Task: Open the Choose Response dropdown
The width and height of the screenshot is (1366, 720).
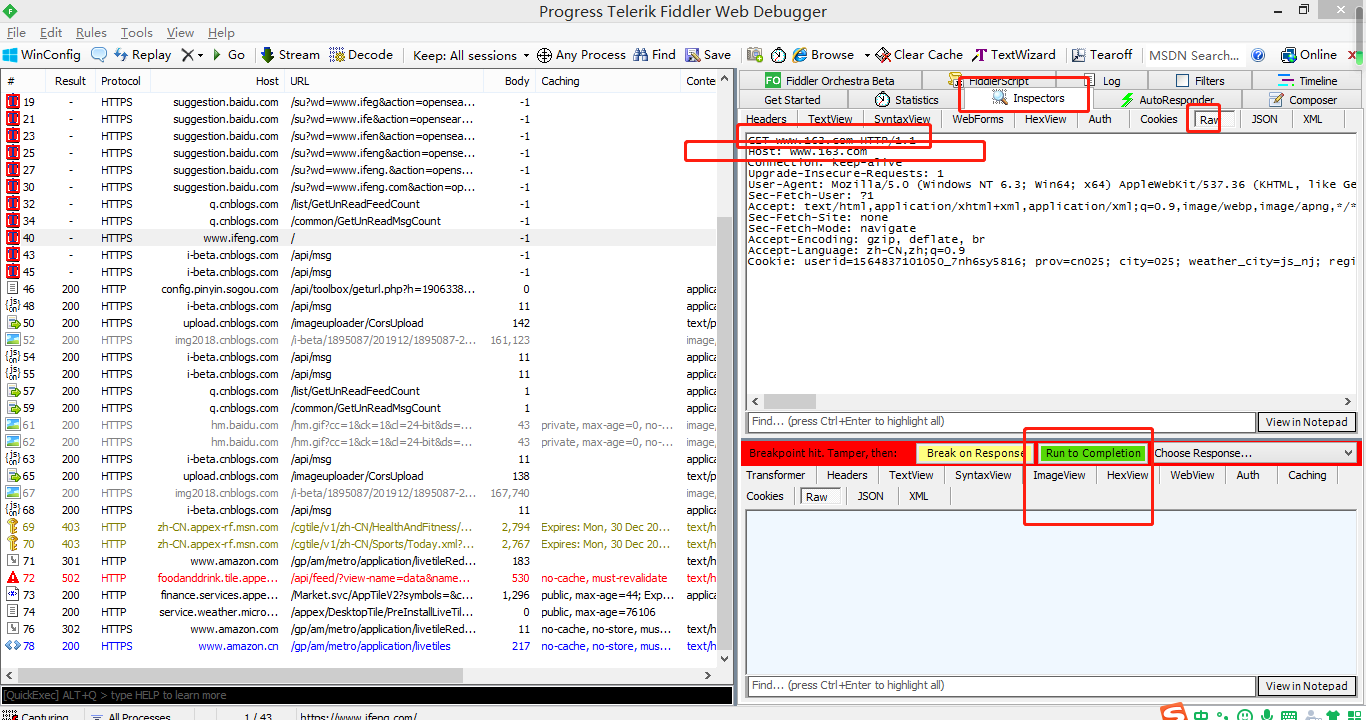Action: pyautogui.click(x=1254, y=453)
